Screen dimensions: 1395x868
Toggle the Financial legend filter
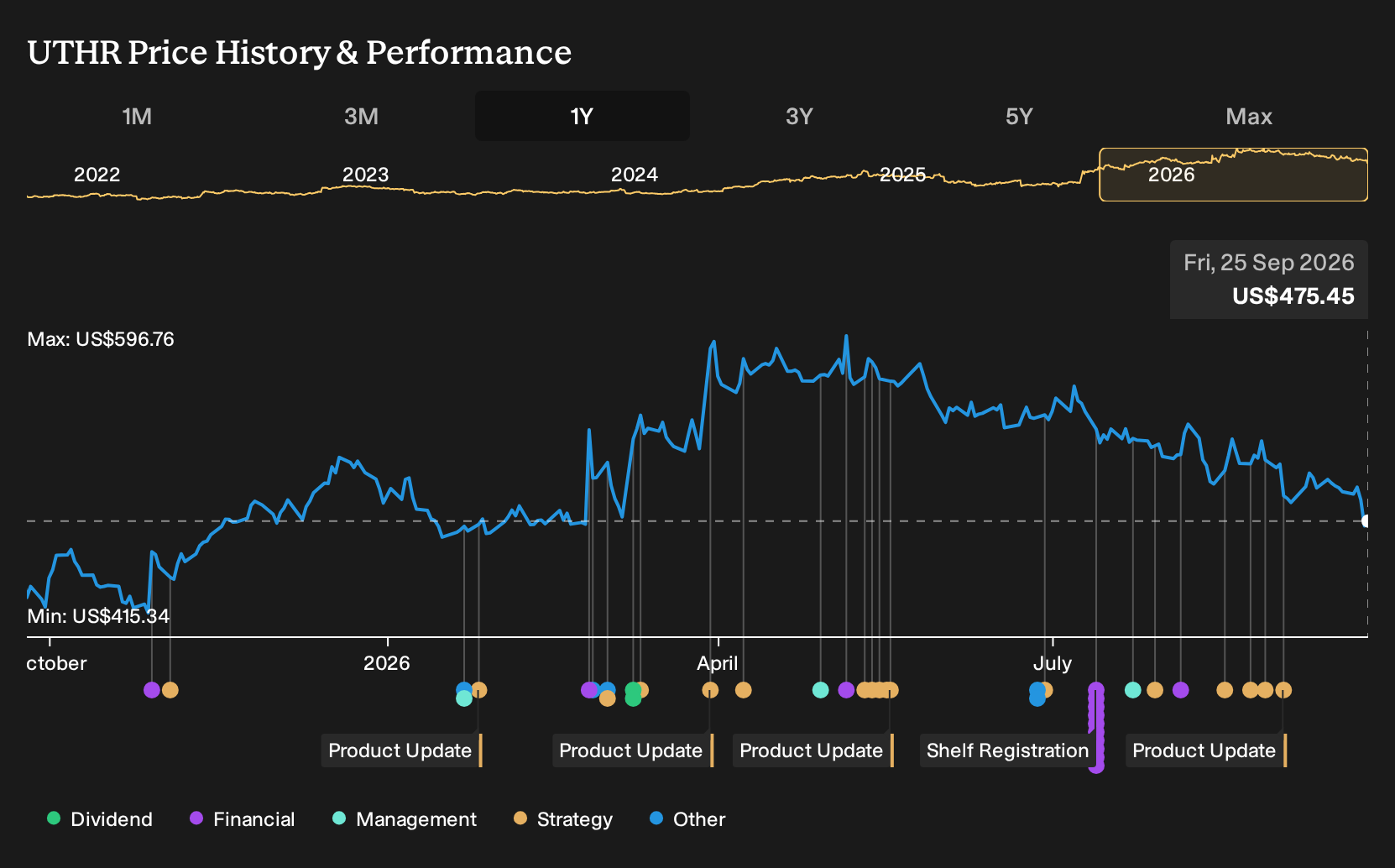pyautogui.click(x=243, y=819)
